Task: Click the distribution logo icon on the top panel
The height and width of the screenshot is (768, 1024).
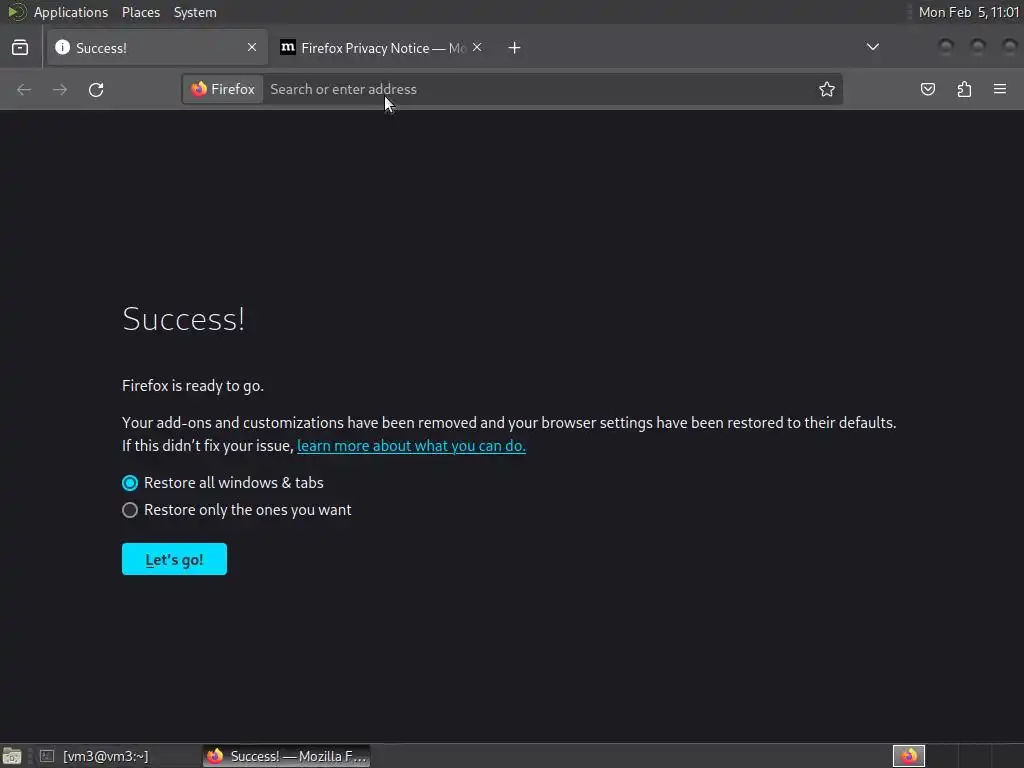Action: 17,12
